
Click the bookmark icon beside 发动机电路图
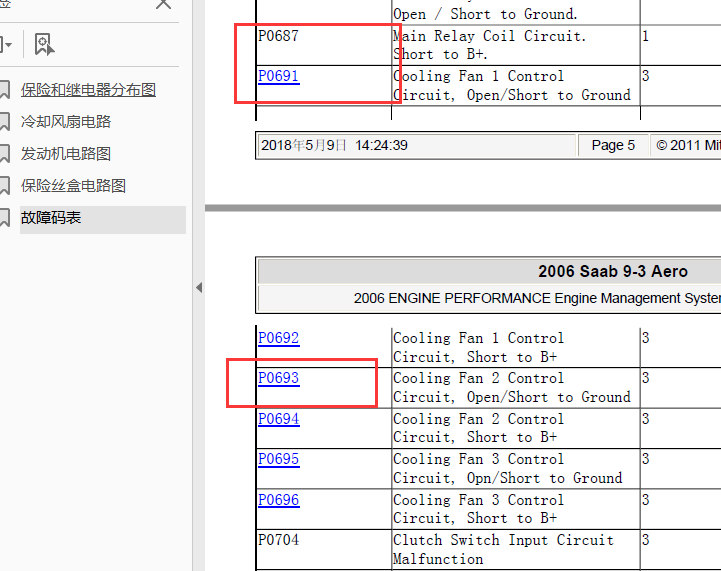pos(5,154)
